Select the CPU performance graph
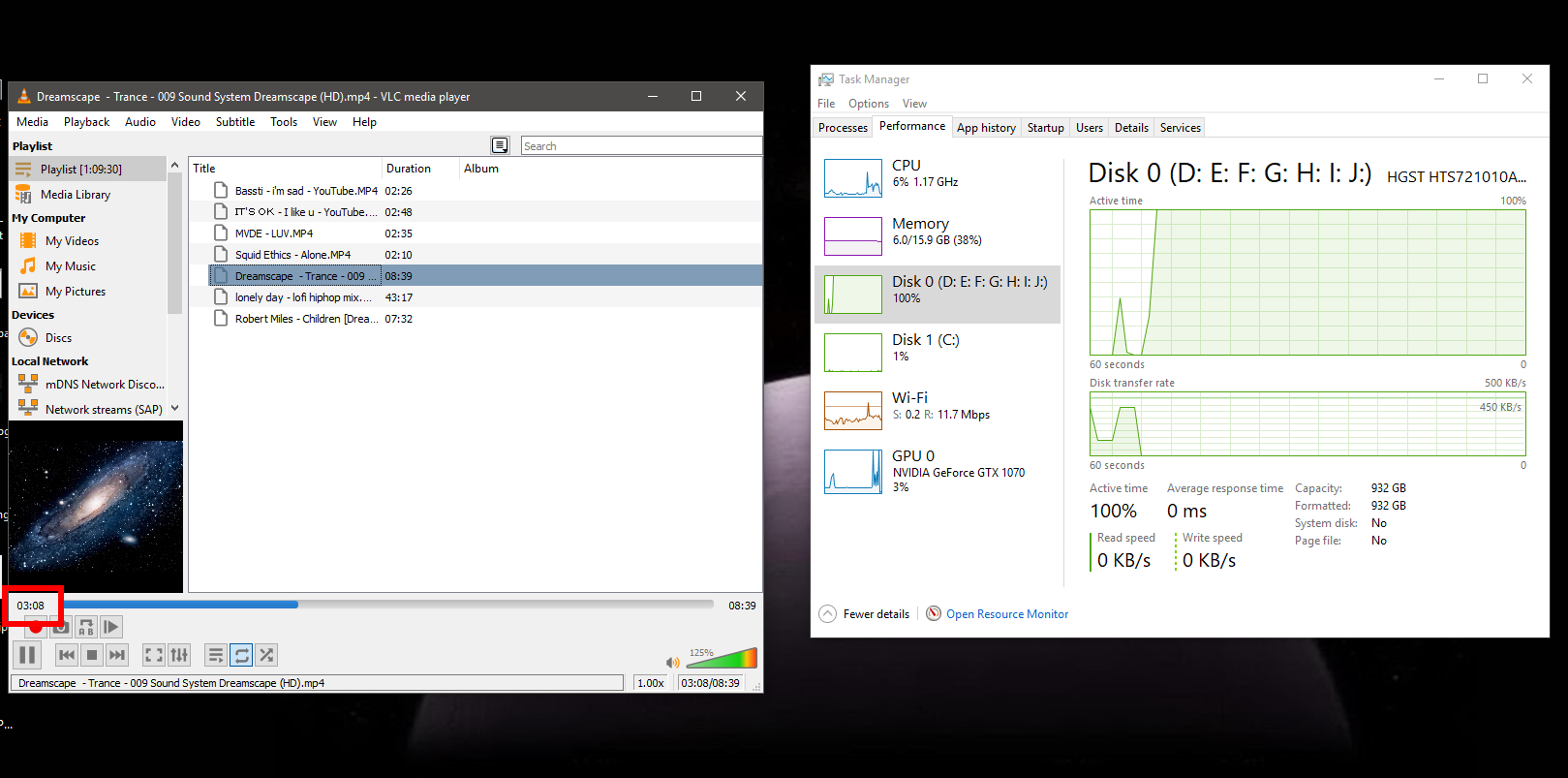1568x778 pixels. point(853,178)
